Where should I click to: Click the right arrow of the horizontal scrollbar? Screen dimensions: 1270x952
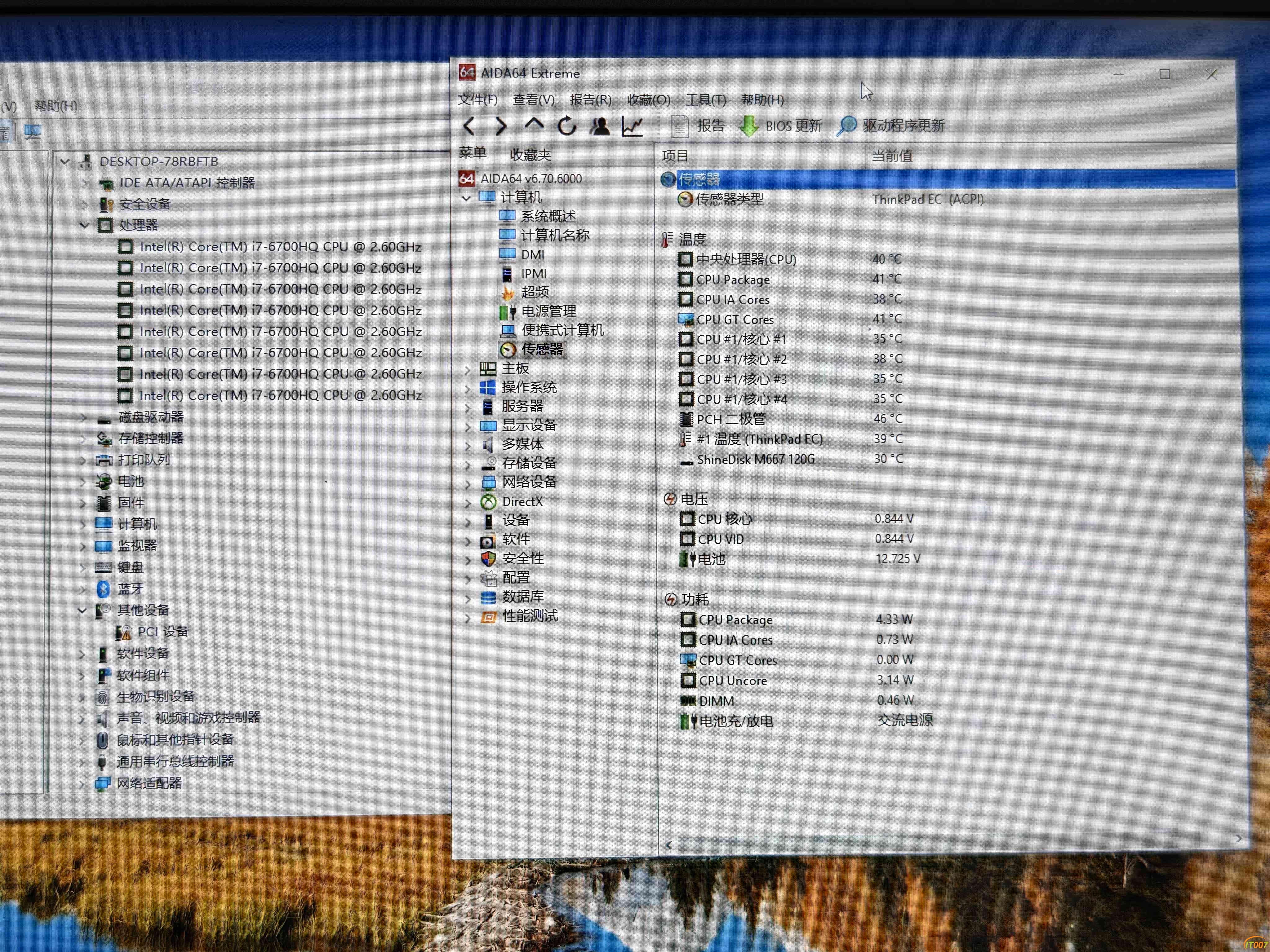1239,838
